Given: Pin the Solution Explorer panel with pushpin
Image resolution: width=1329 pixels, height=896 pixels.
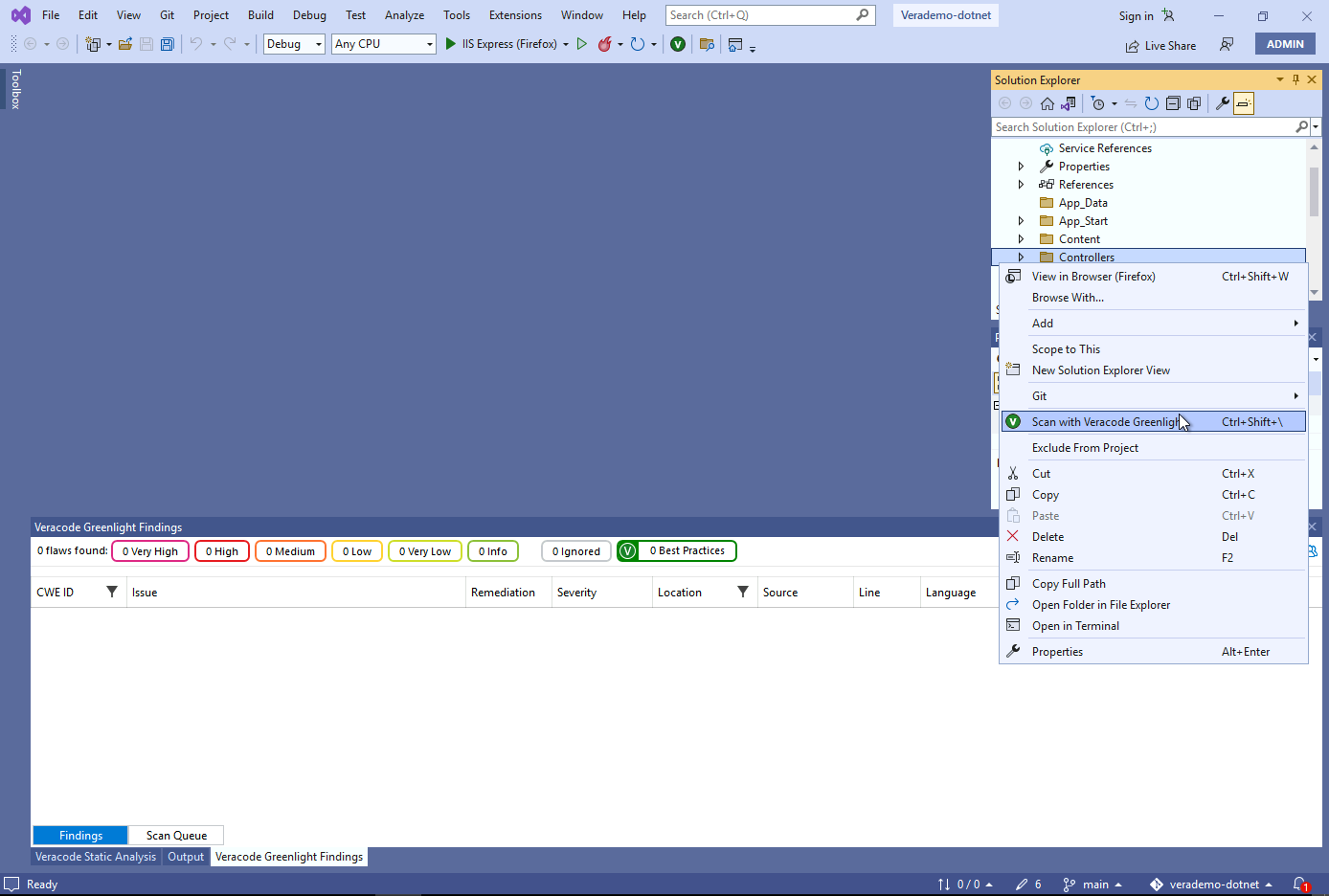Looking at the screenshot, I should (1296, 79).
